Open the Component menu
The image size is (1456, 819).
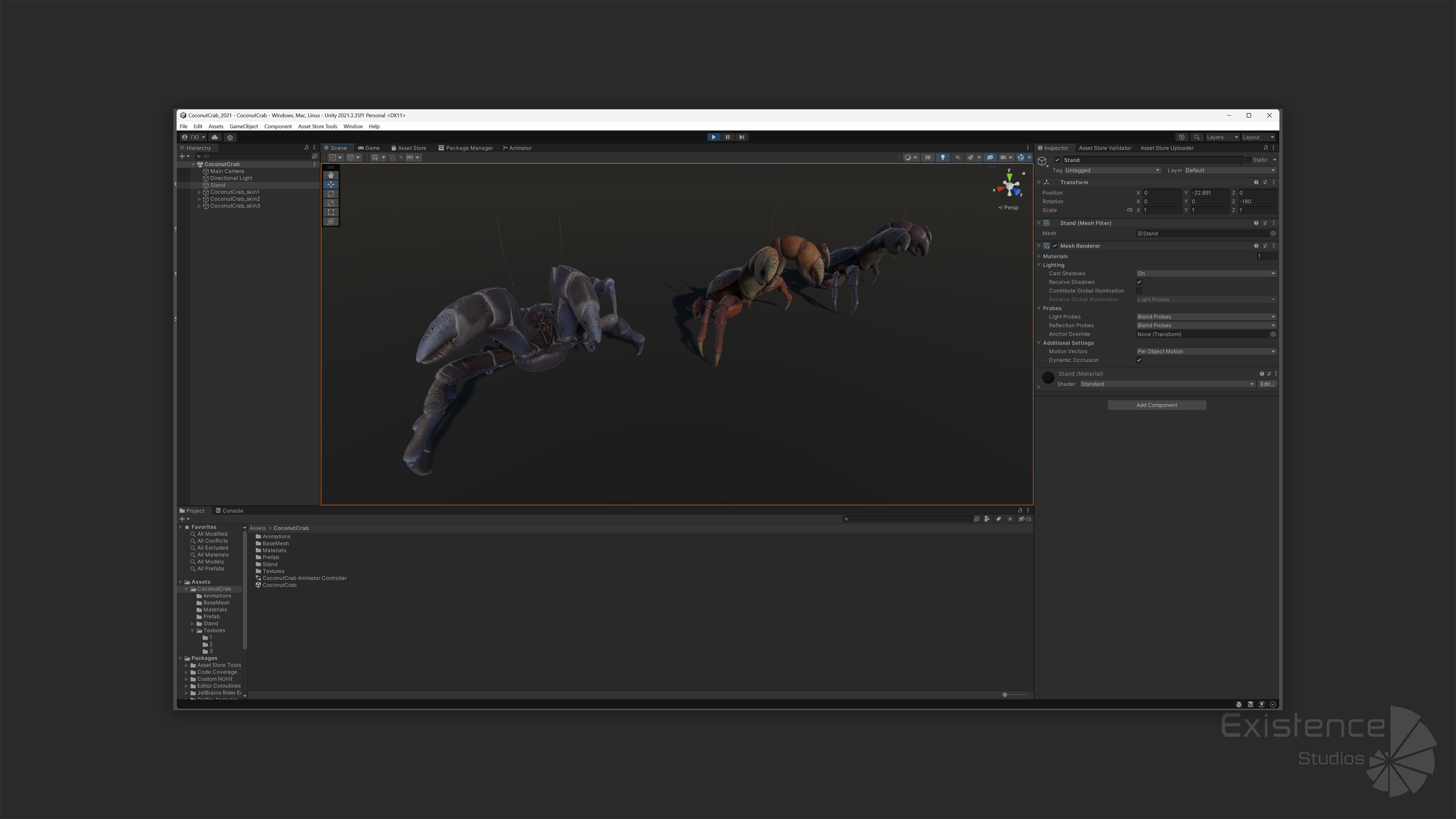click(278, 127)
